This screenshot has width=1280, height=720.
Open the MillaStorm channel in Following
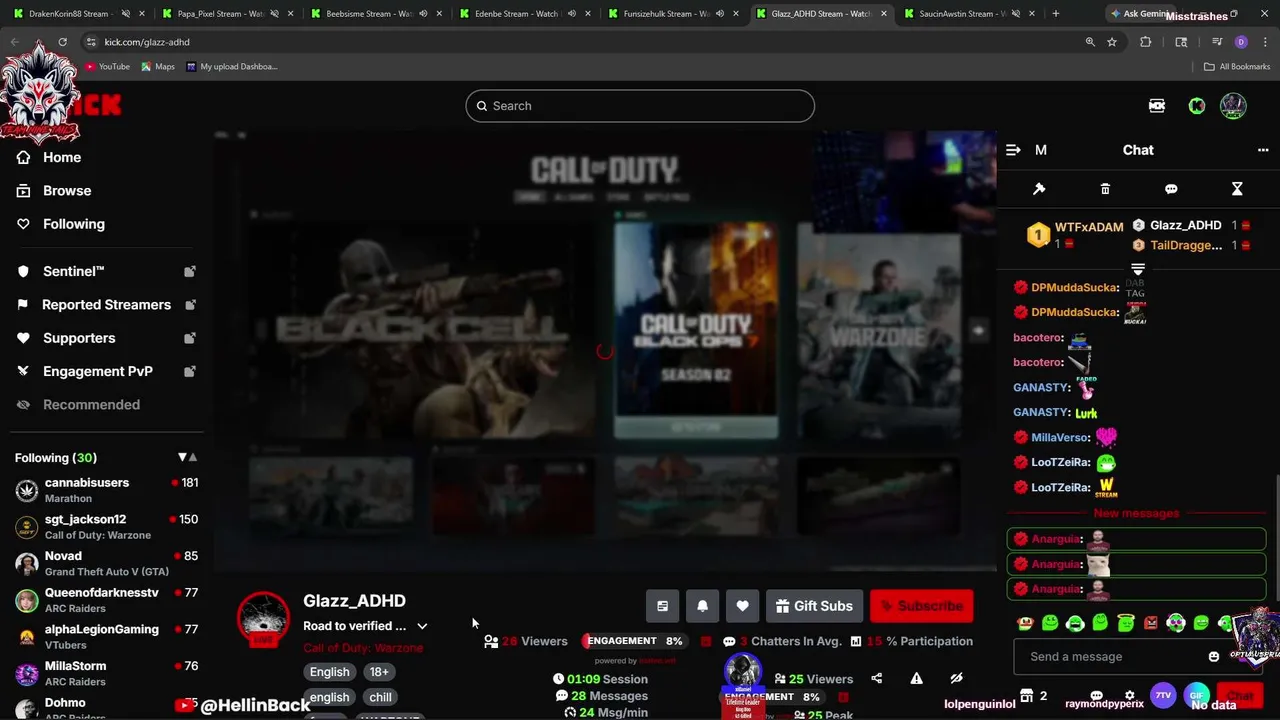pos(105,674)
